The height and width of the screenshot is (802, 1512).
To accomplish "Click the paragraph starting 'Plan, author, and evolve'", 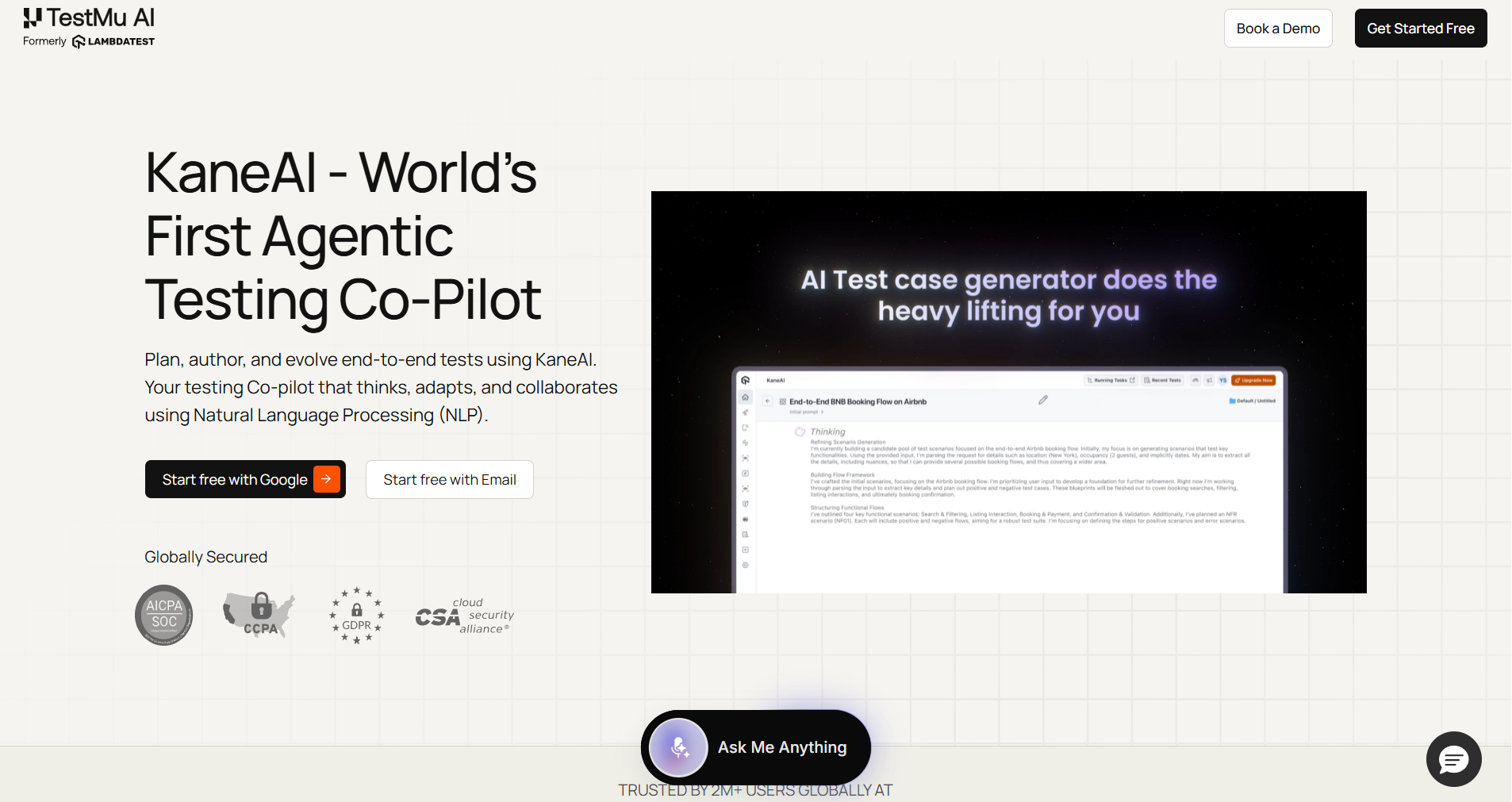I will [381, 387].
